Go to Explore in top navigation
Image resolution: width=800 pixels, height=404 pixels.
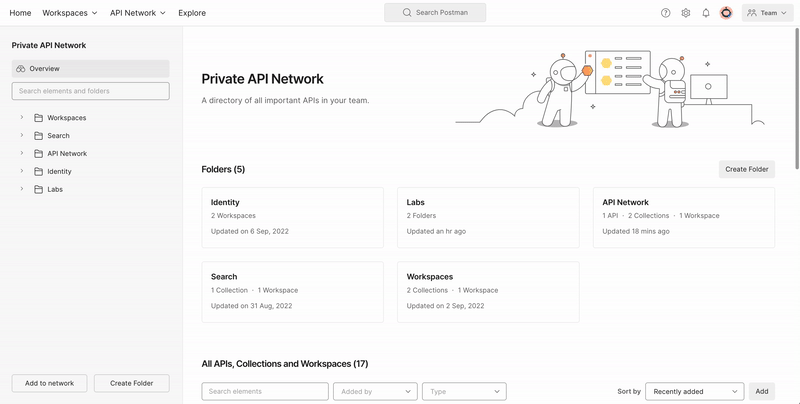pos(192,13)
